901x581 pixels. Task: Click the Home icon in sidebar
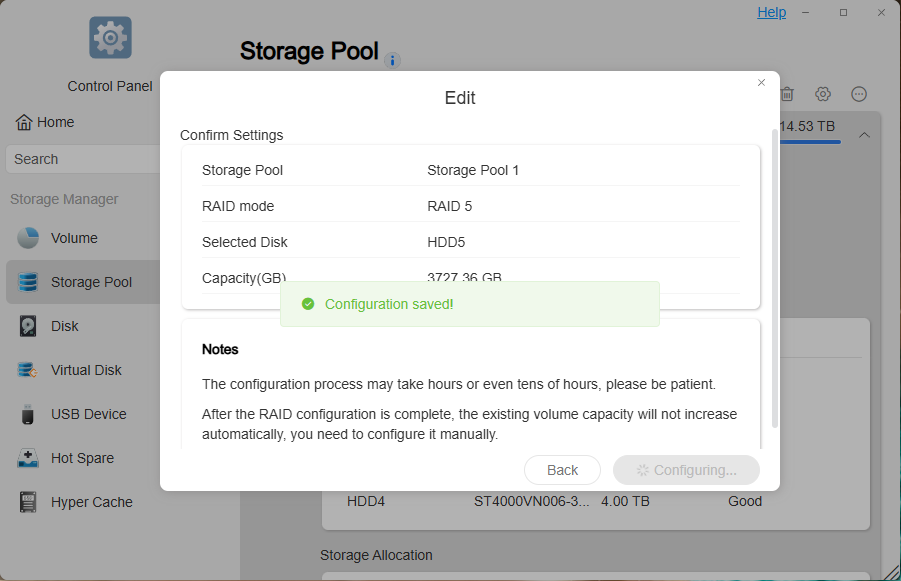click(x=24, y=122)
